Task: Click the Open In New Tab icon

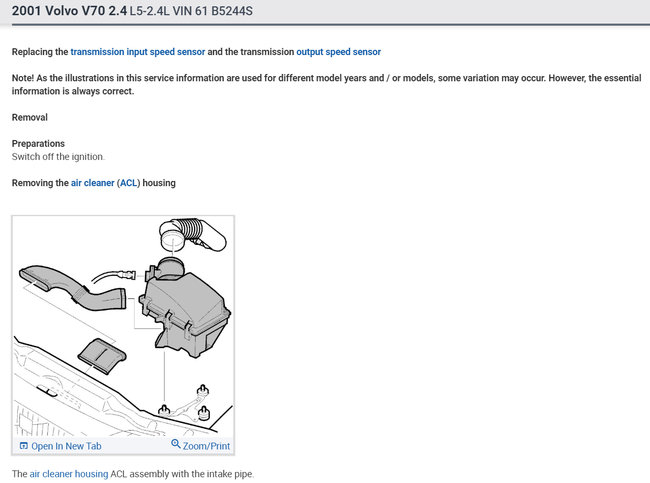Action: tap(24, 446)
